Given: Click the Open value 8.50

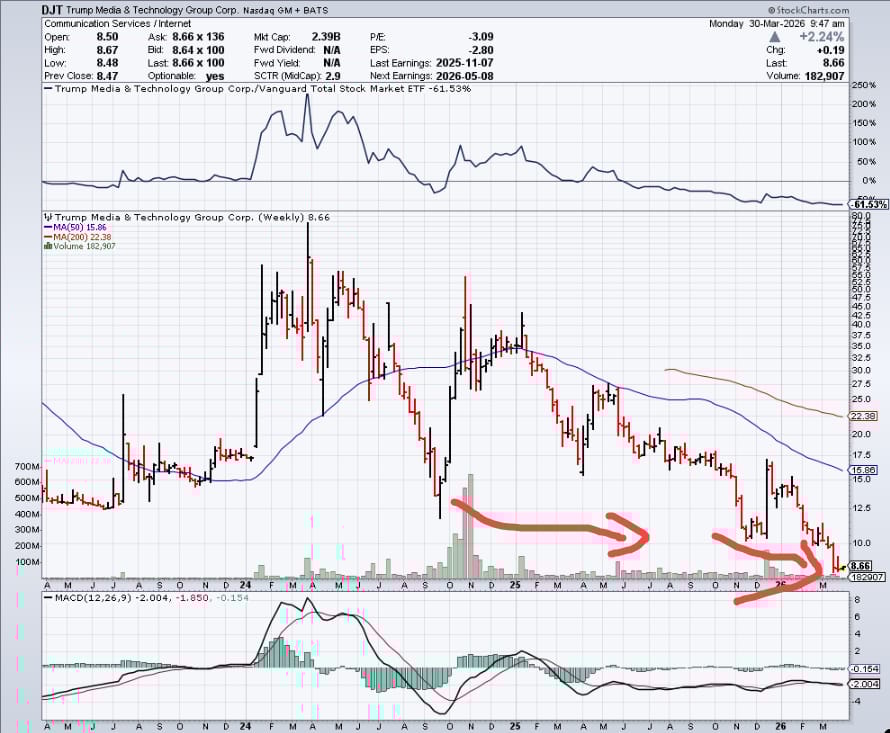Looking at the screenshot, I should point(107,36).
